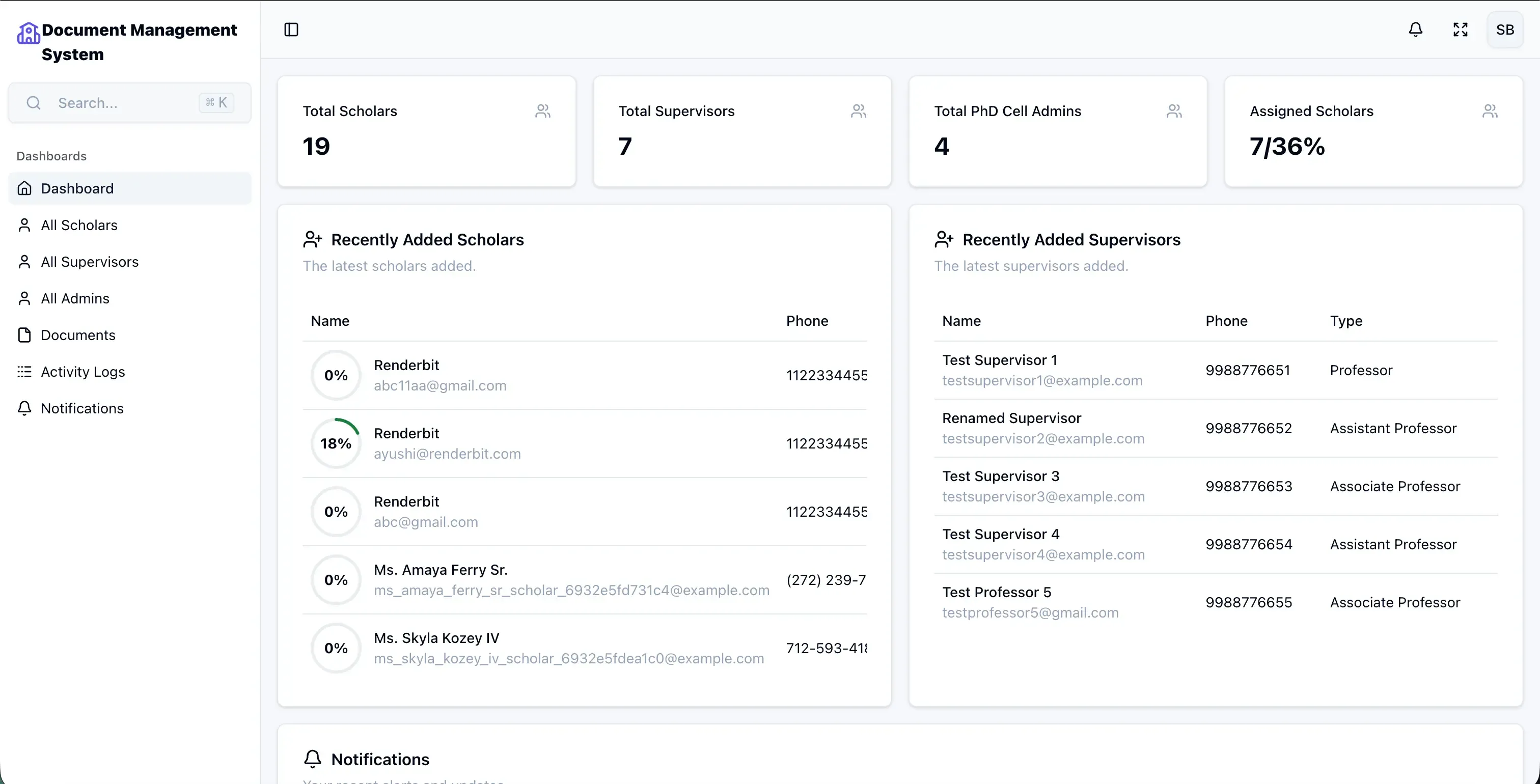
Task: Go to All Supervisors page
Action: (x=90, y=262)
